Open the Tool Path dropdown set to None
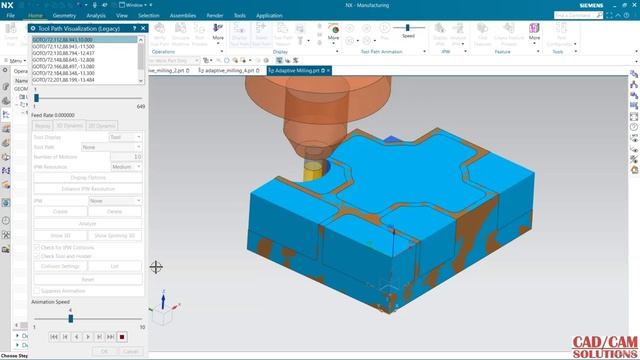Screen dimensions: 640x360 pyautogui.click(x=111, y=147)
